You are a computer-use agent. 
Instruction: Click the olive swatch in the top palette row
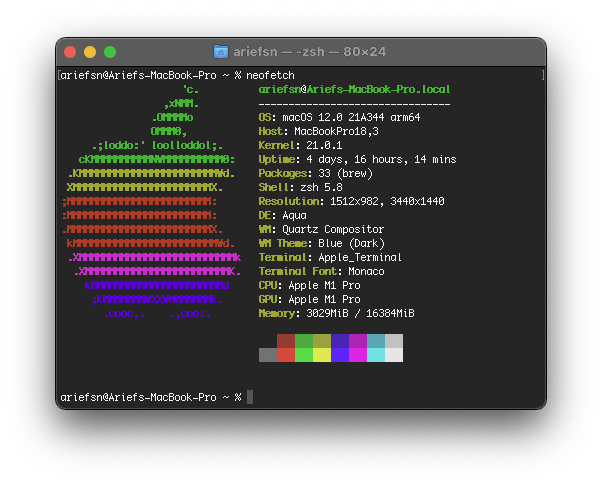click(x=322, y=341)
